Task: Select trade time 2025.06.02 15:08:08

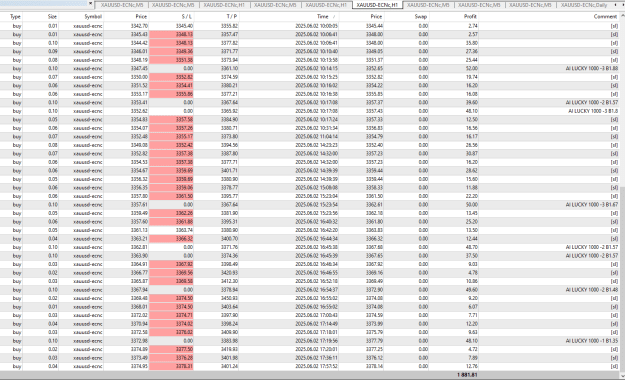Action: coord(316,188)
